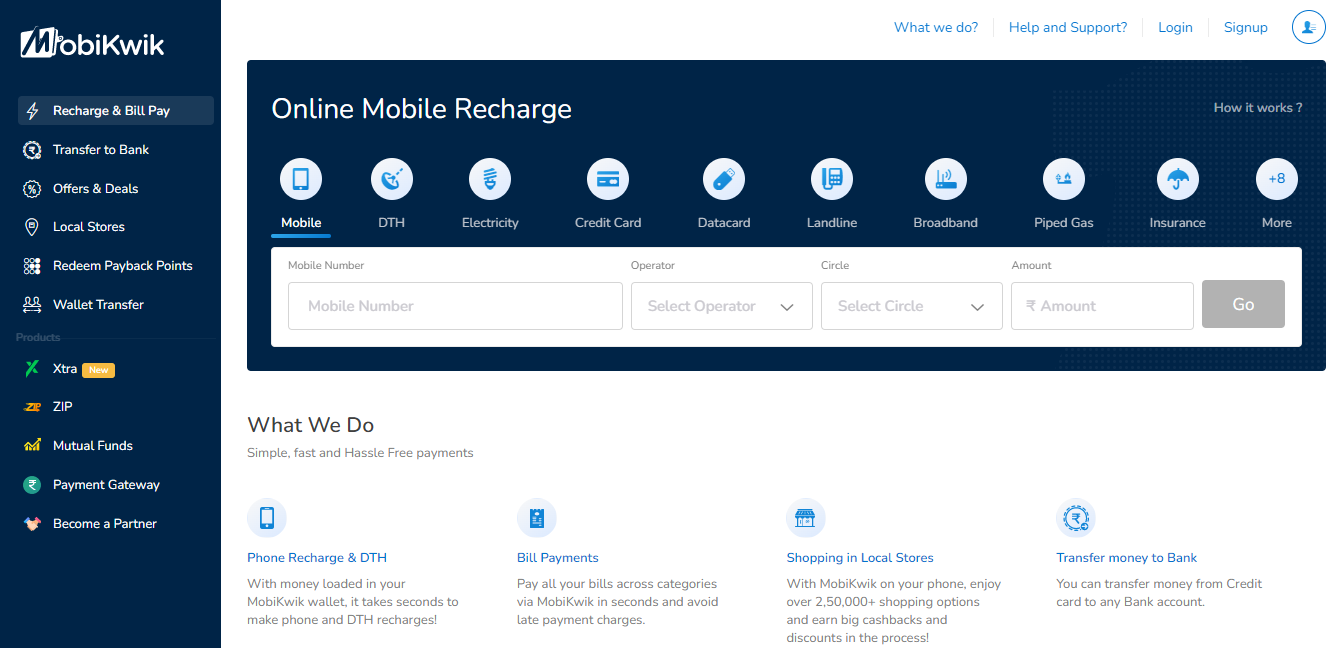This screenshot has width=1344, height=648.
Task: Open the +8 More categories circle
Action: 1277,180
